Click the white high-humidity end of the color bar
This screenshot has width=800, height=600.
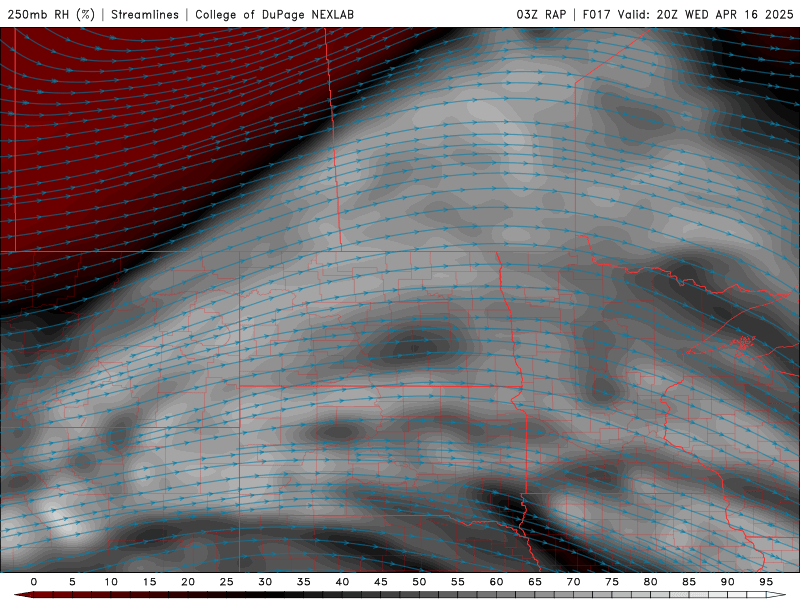point(776,595)
